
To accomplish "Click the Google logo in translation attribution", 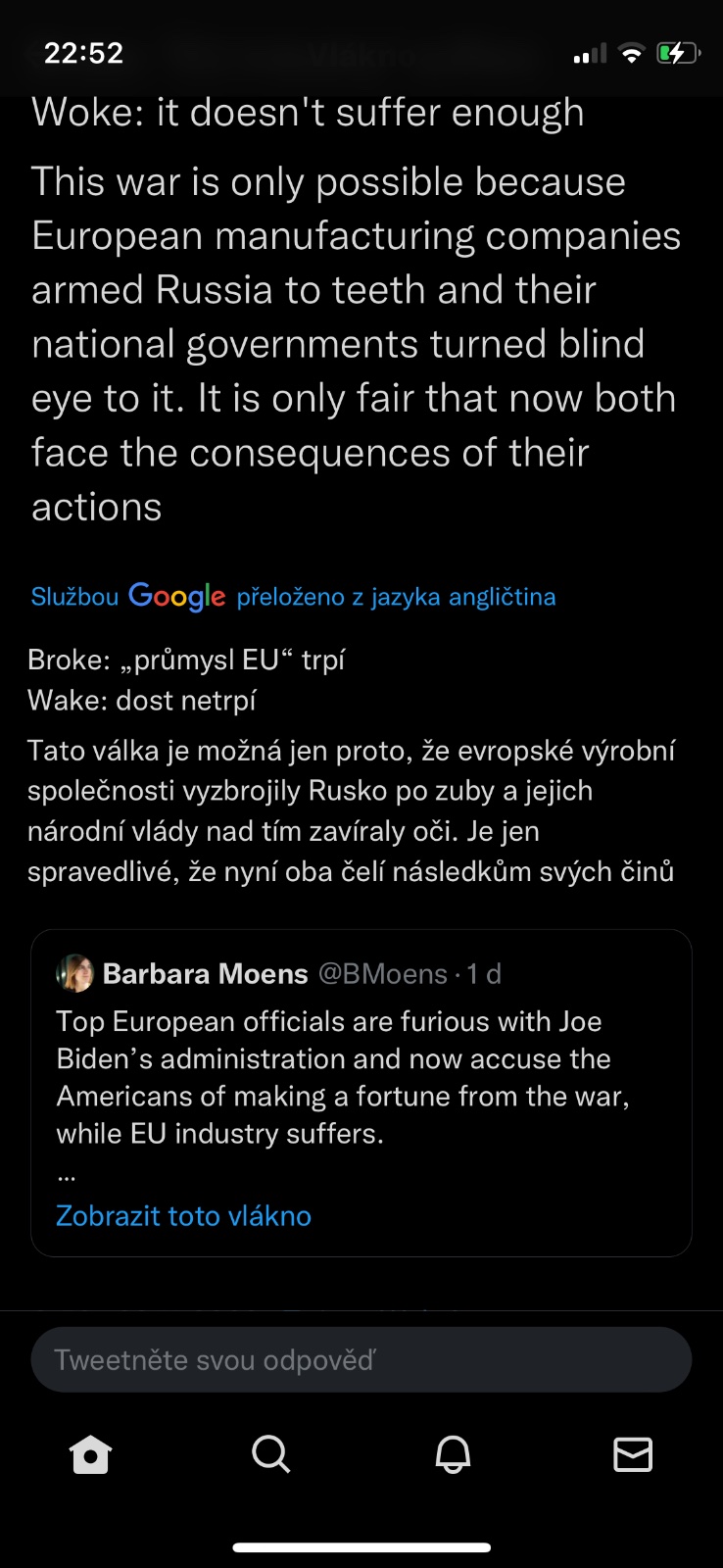I will [176, 596].
